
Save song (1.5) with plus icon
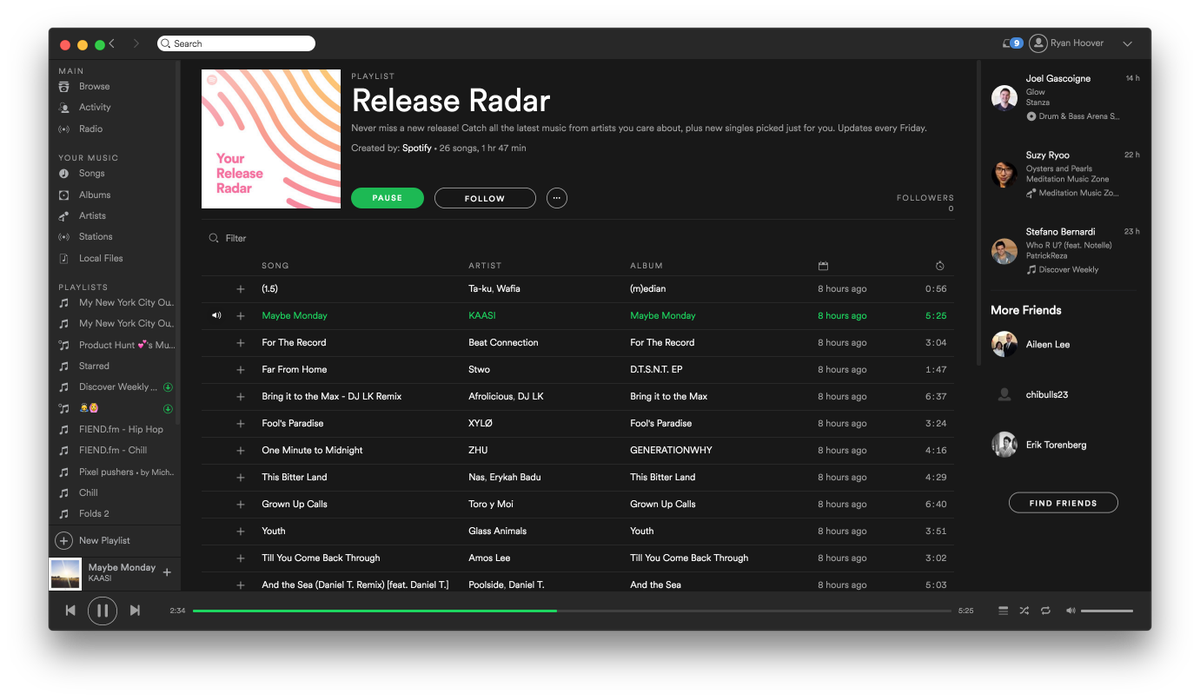tap(240, 289)
